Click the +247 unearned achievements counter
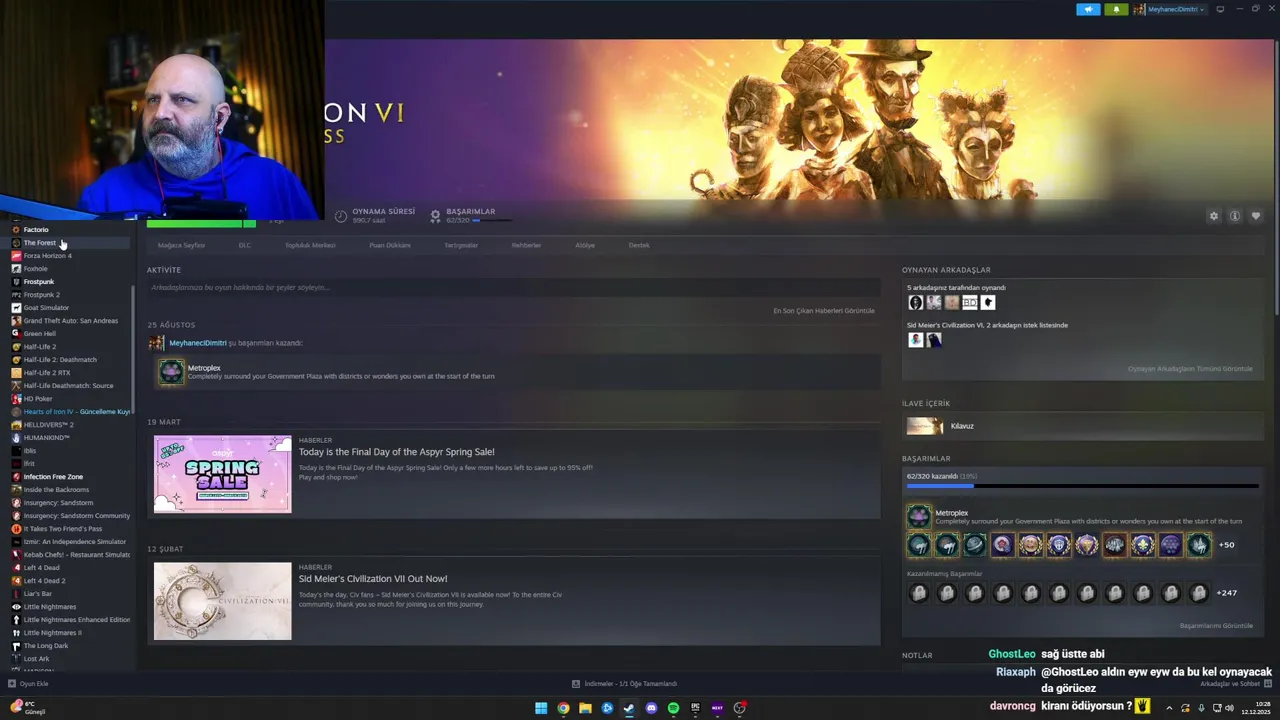The image size is (1280, 720). coord(1227,593)
